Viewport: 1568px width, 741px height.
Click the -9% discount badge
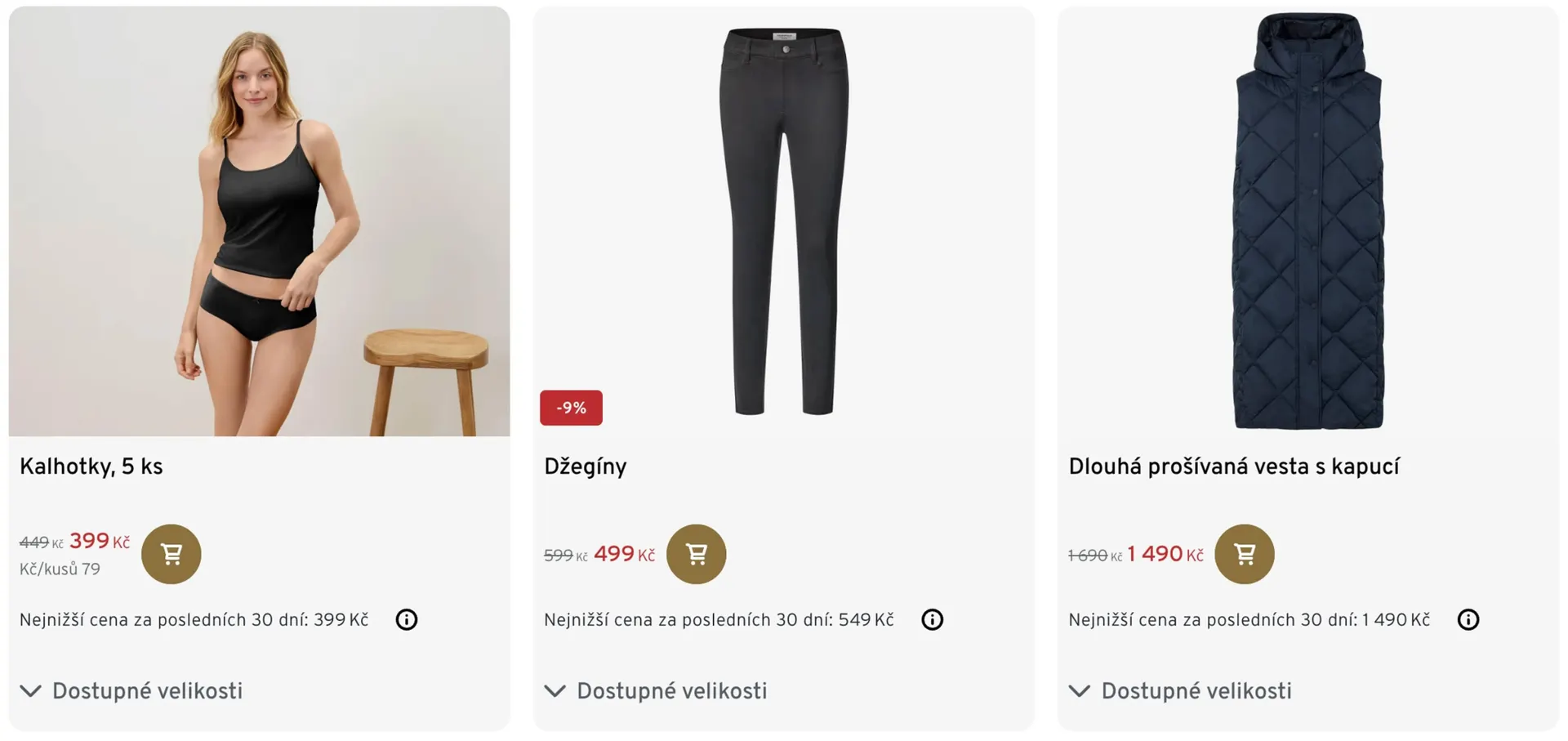[x=571, y=408]
